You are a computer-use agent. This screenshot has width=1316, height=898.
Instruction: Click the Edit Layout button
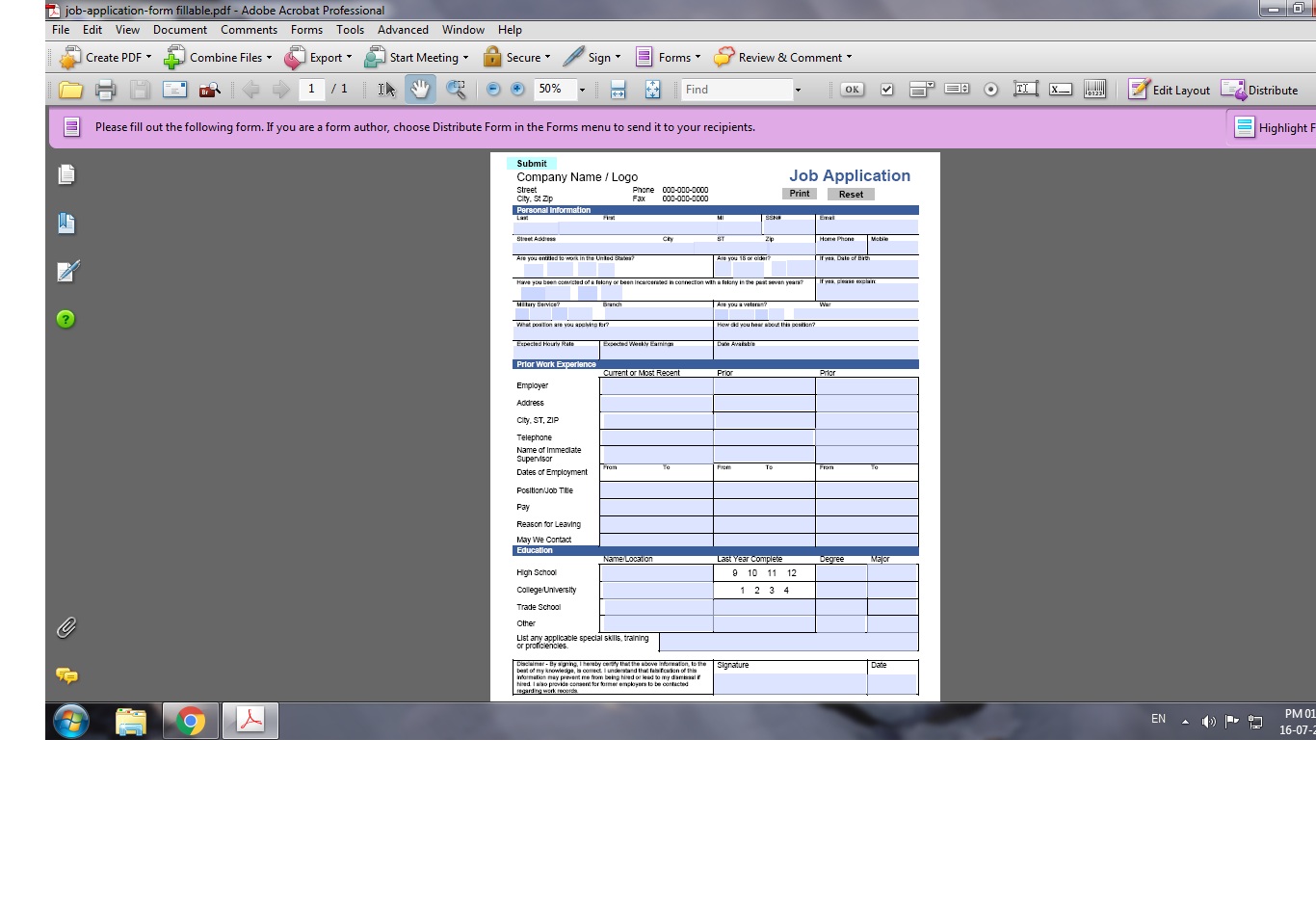tap(1169, 90)
